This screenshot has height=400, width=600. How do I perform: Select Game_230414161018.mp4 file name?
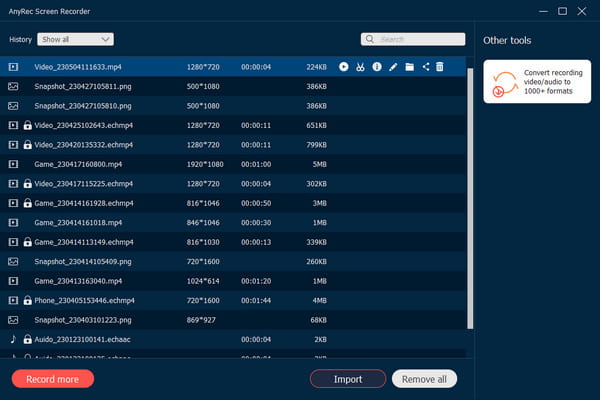(x=78, y=223)
